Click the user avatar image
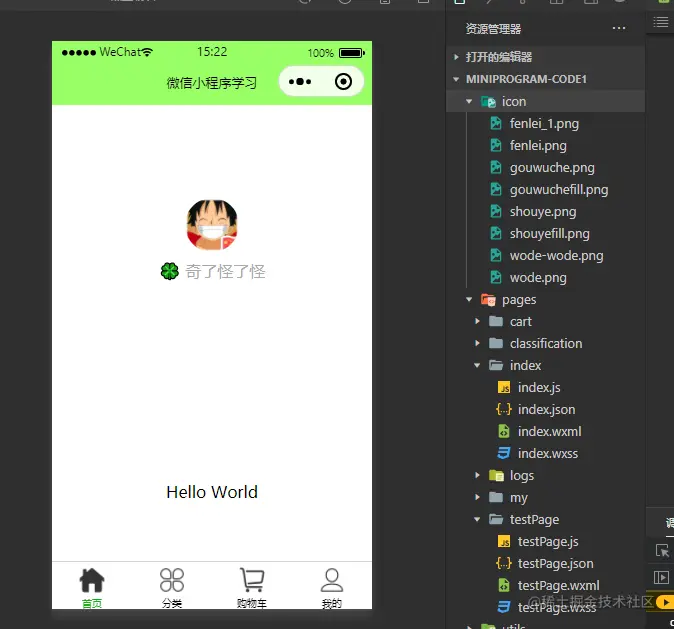This screenshot has width=674, height=629. tap(212, 224)
